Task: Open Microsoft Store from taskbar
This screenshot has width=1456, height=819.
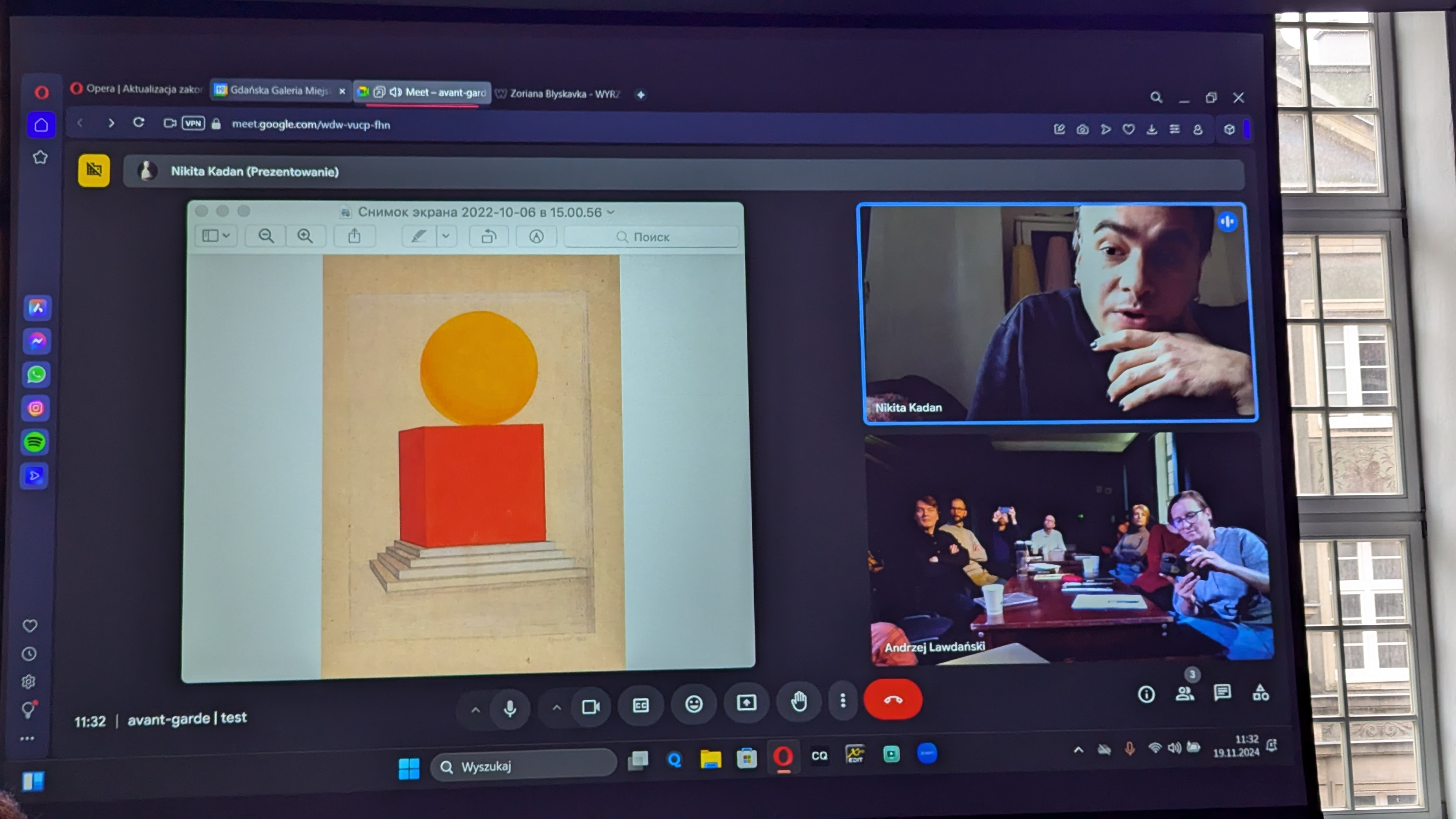Action: (x=747, y=758)
